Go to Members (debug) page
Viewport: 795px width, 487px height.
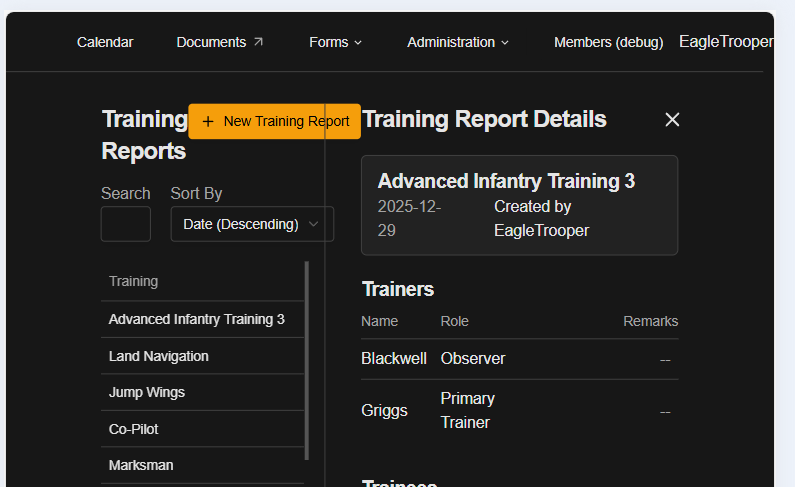pos(608,42)
